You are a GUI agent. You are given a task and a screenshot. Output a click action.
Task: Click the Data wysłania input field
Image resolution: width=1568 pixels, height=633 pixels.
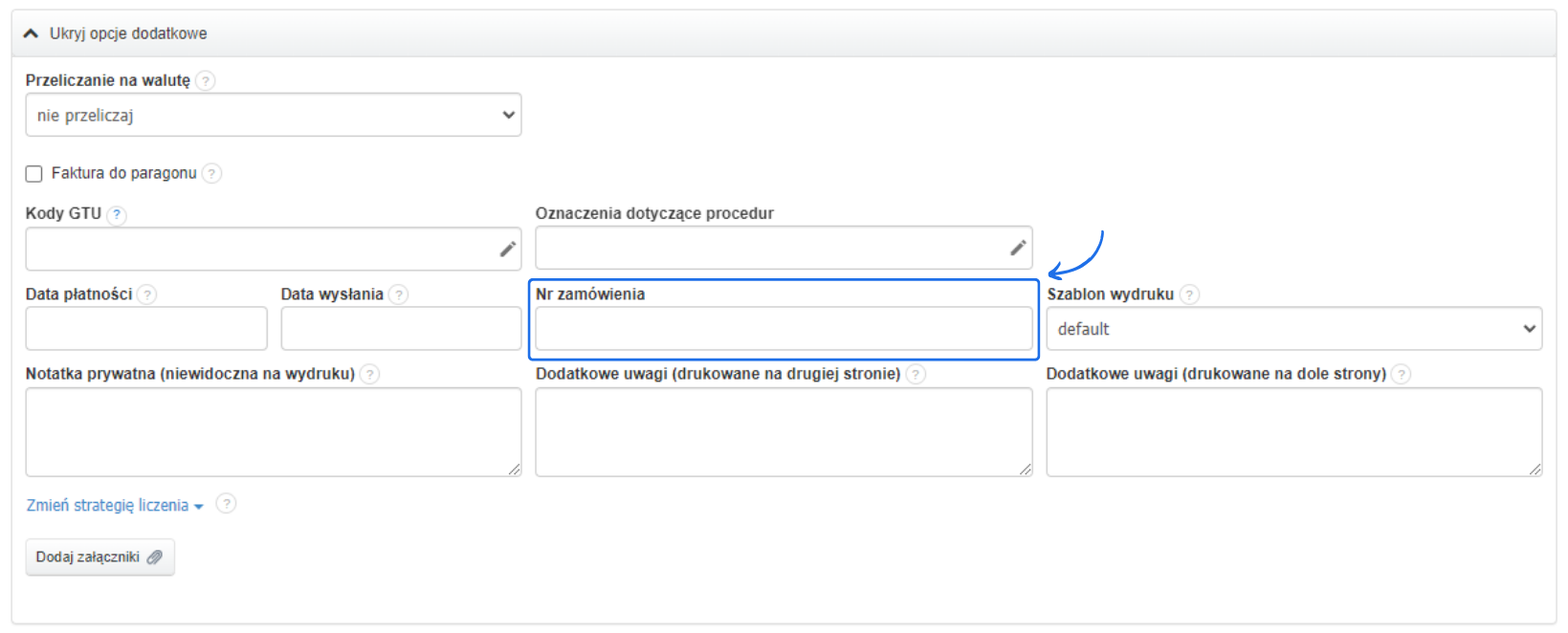click(x=401, y=329)
